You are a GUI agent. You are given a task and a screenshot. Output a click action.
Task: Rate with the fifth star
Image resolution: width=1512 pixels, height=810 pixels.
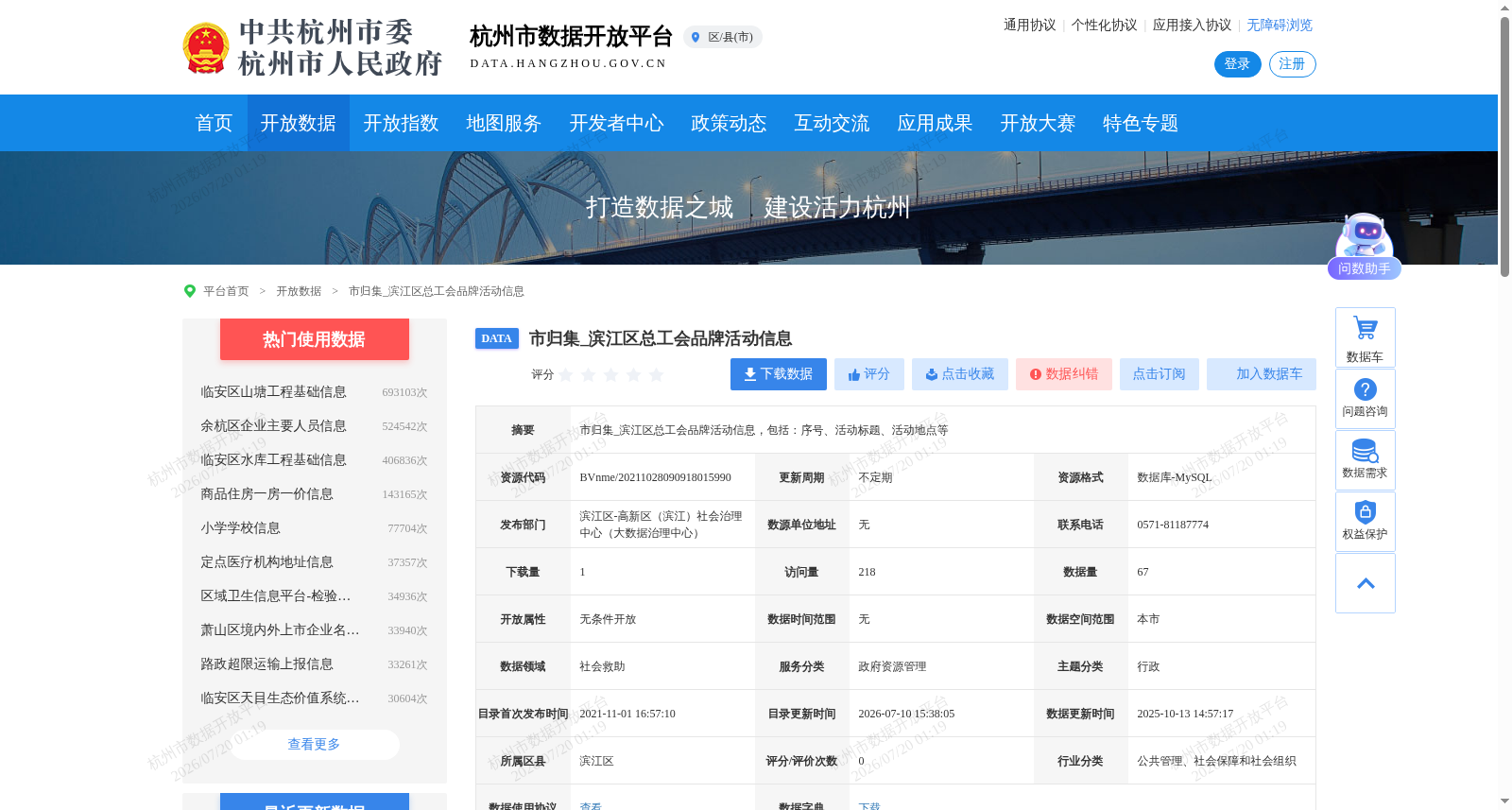(657, 375)
